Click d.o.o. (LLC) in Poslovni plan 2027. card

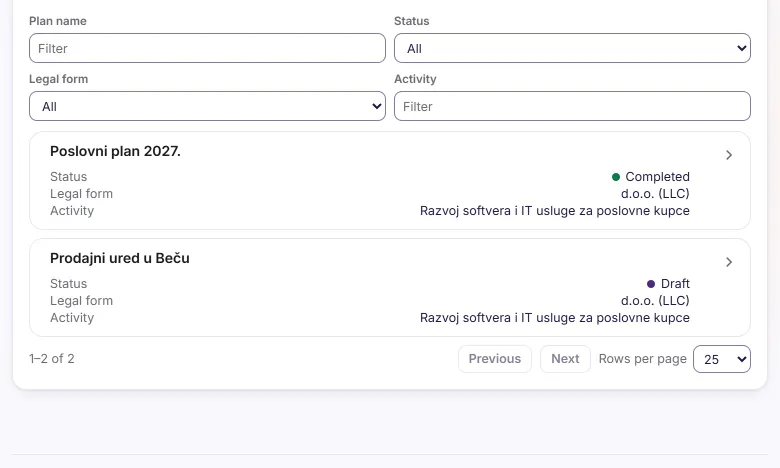[x=655, y=193]
